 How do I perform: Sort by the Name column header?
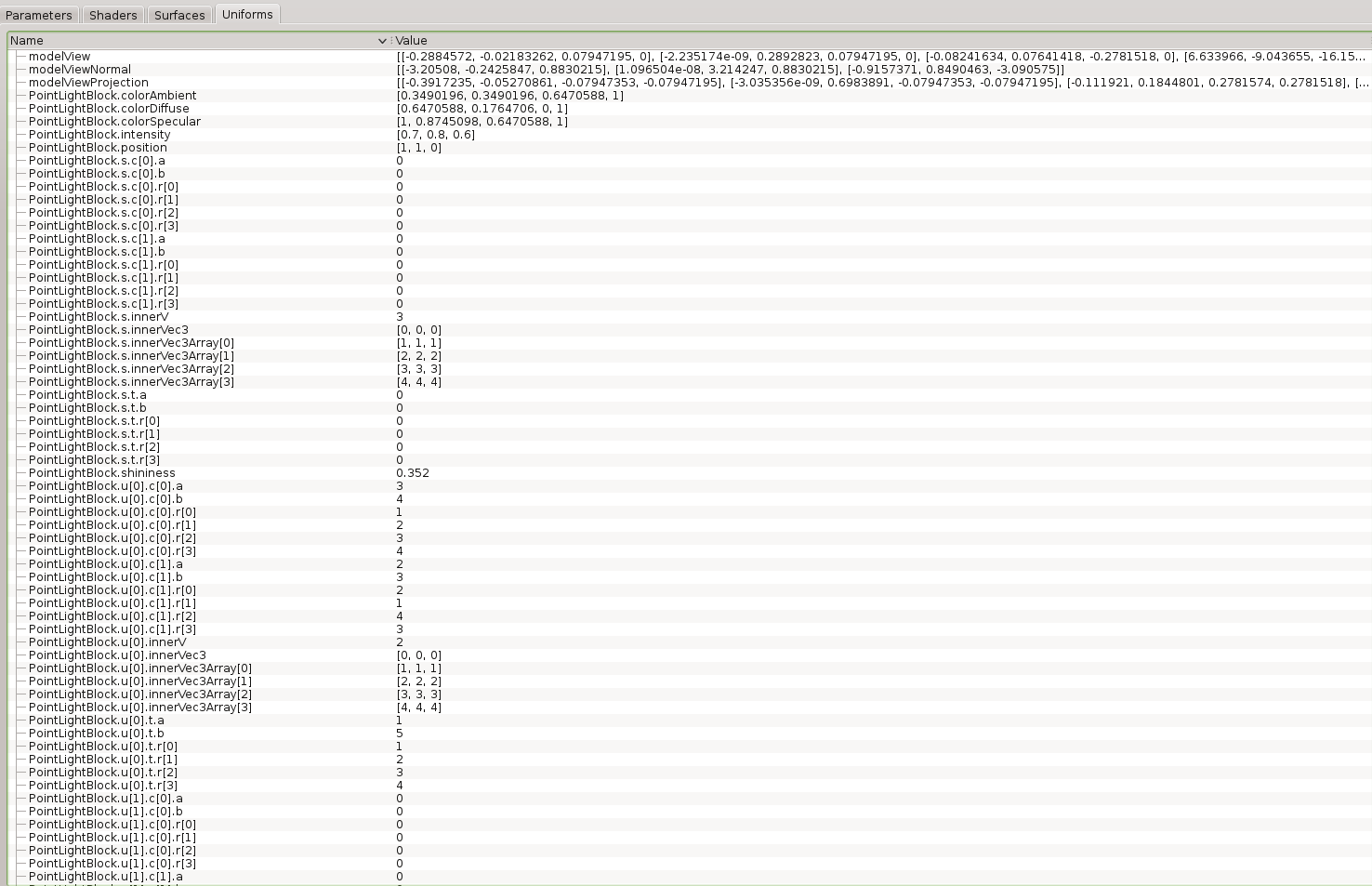coord(199,41)
